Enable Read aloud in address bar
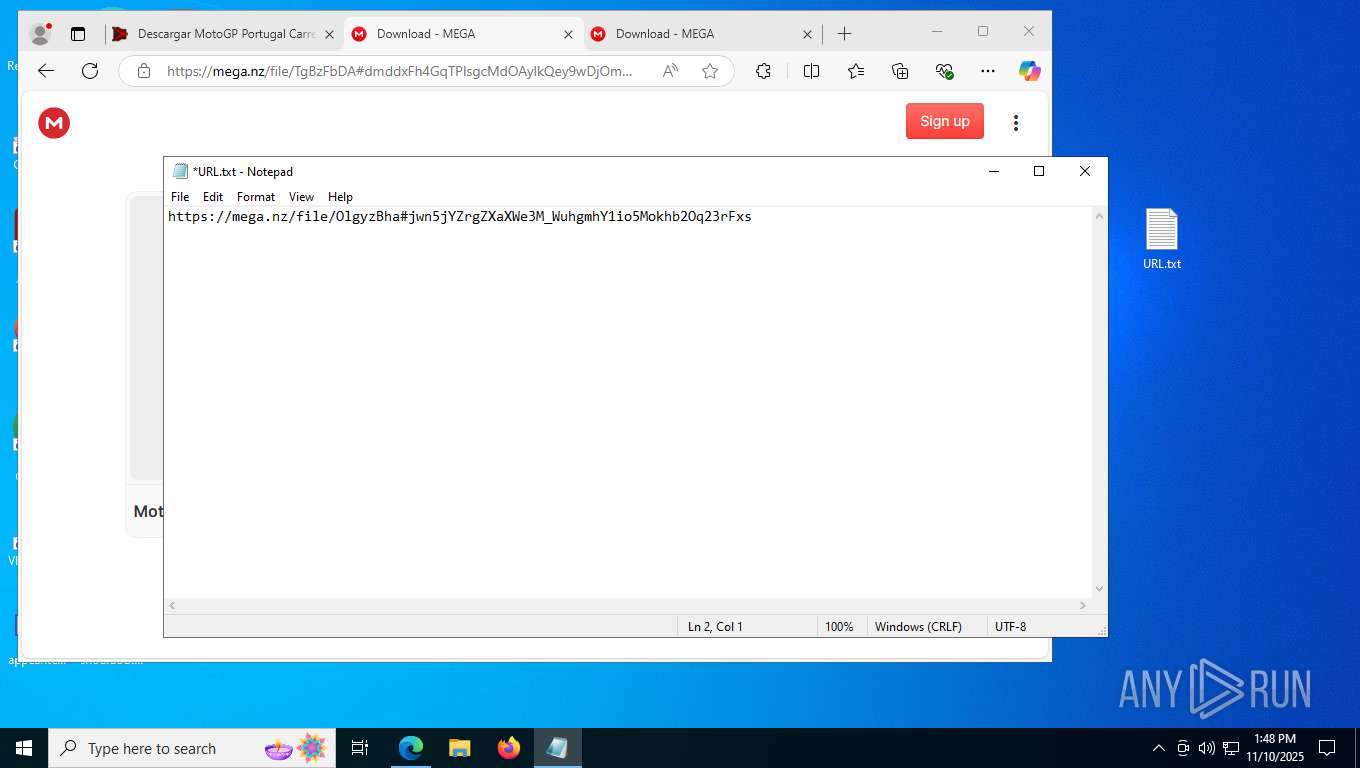This screenshot has width=1360, height=768. [x=670, y=71]
